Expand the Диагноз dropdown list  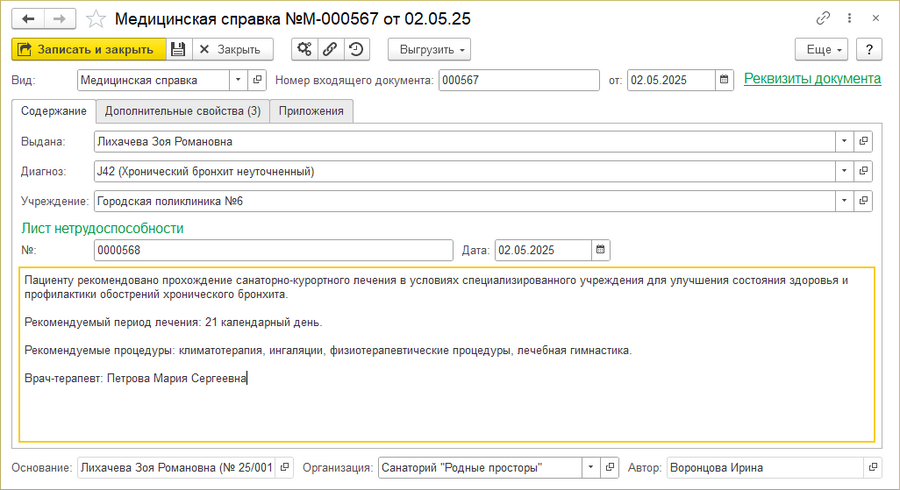(x=844, y=171)
